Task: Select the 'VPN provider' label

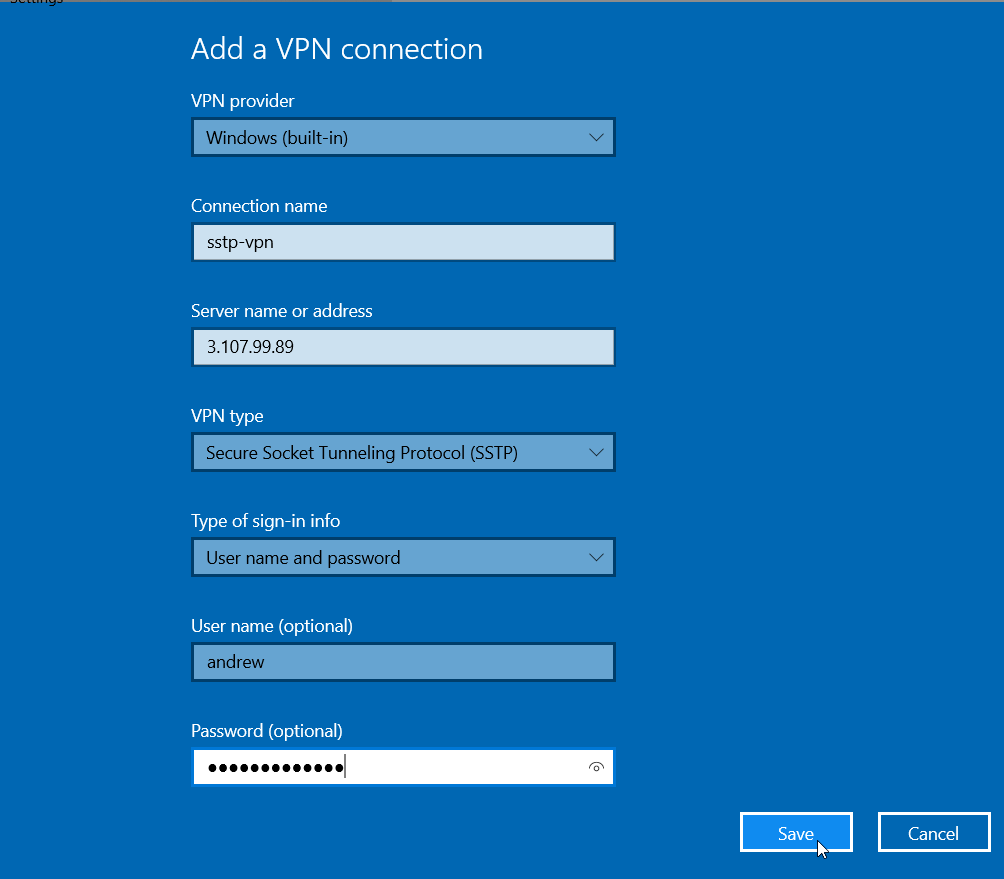Action: click(243, 101)
